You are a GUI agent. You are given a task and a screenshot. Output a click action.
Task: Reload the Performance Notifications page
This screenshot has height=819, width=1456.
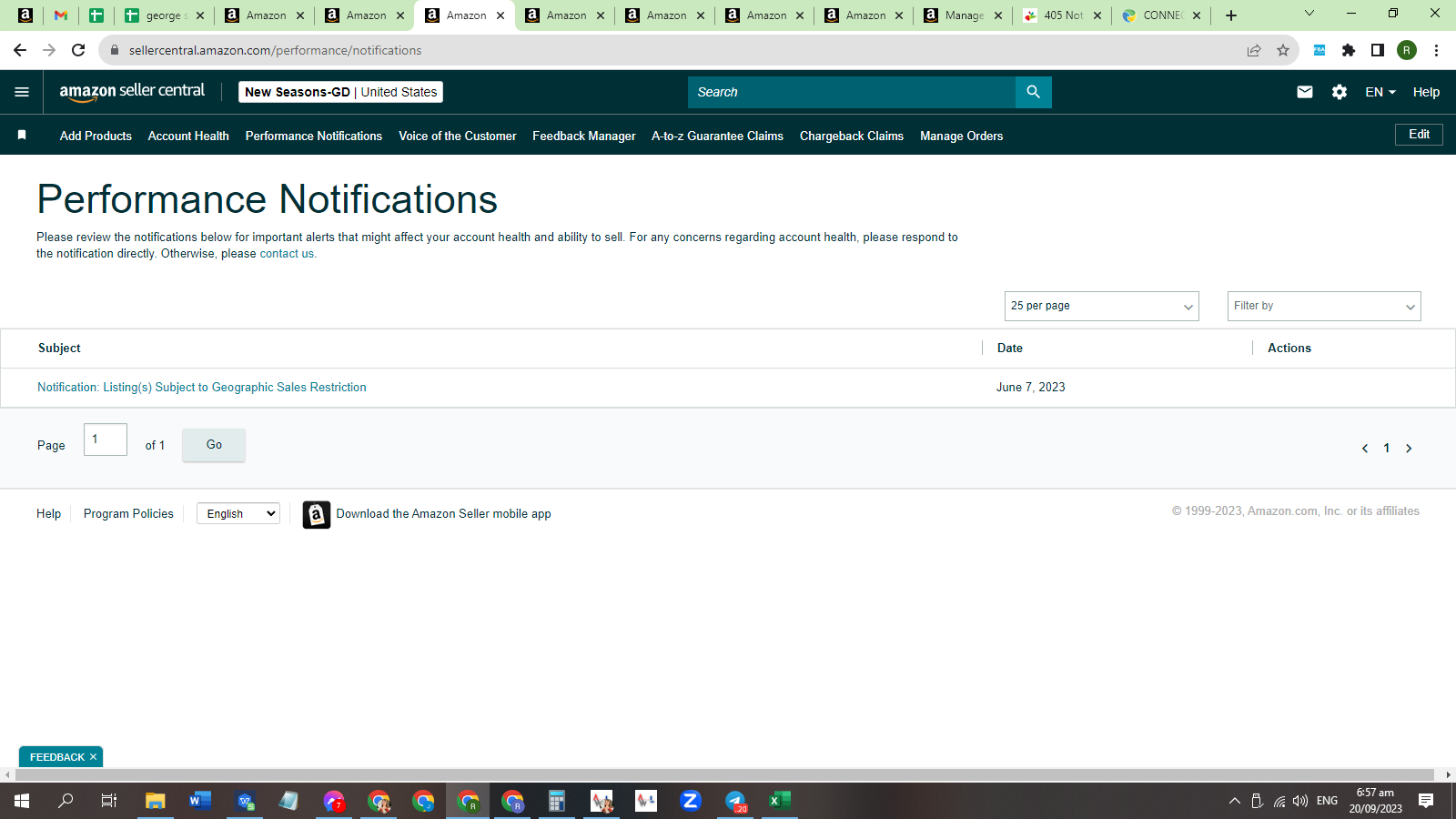[78, 50]
